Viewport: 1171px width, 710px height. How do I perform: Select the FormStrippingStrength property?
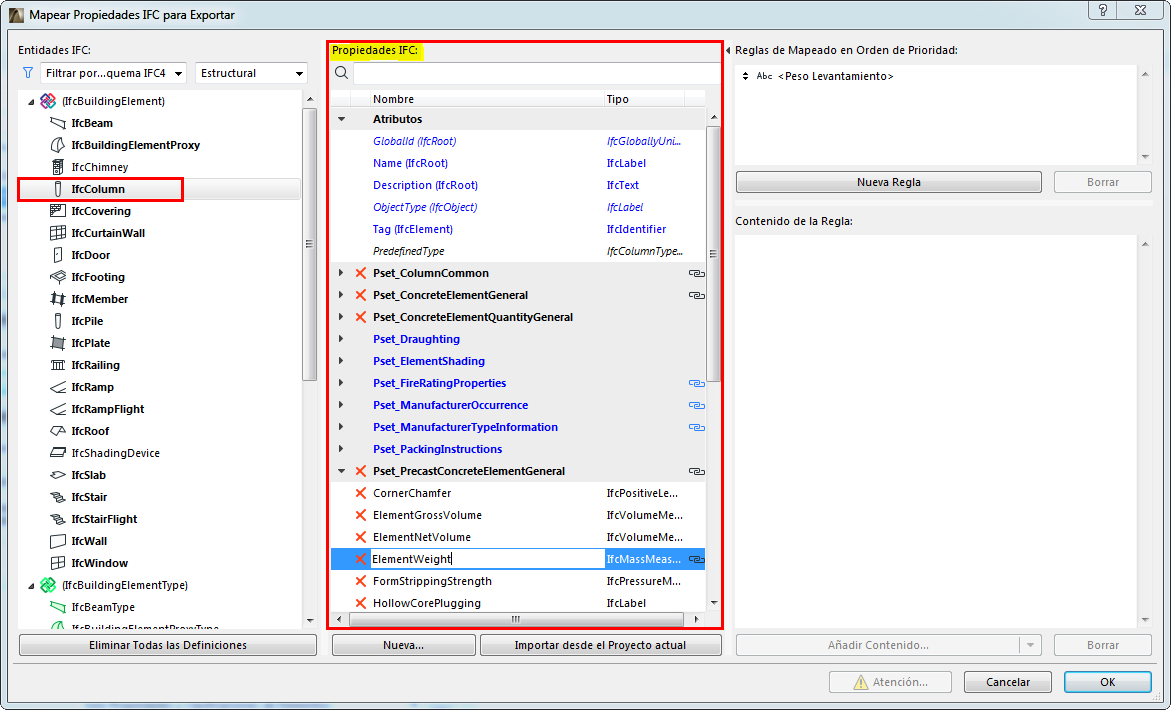[x=432, y=581]
